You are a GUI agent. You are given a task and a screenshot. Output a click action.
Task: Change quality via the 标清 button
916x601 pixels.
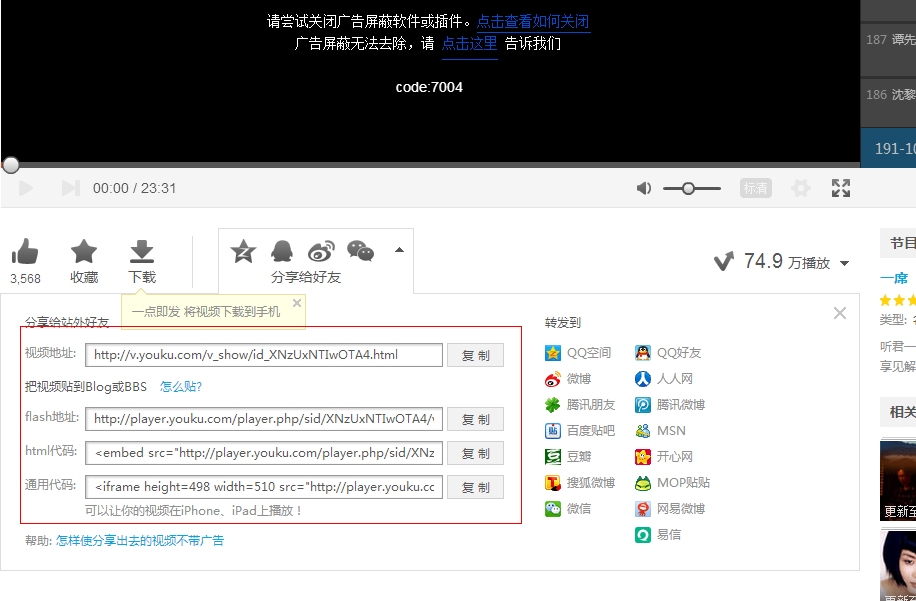tap(755, 188)
